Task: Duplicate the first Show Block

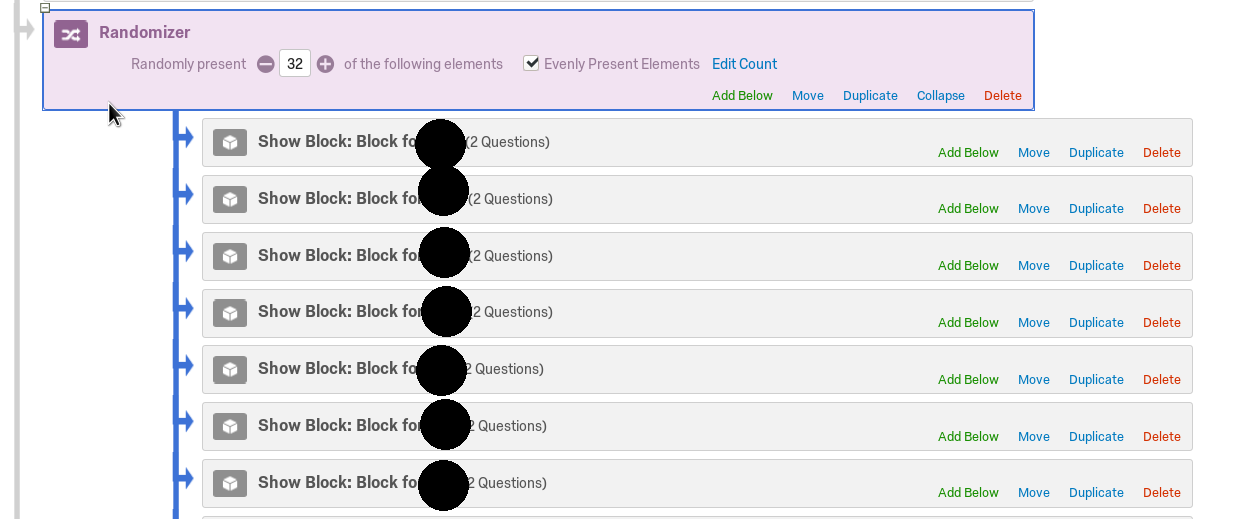Action: pyautogui.click(x=1096, y=153)
